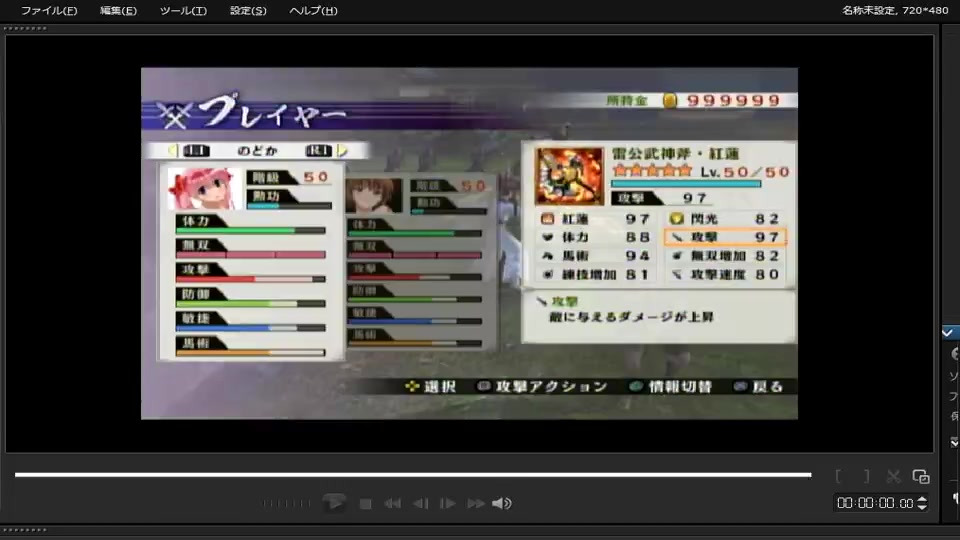Click the white preview scrubber bar

tap(413, 474)
